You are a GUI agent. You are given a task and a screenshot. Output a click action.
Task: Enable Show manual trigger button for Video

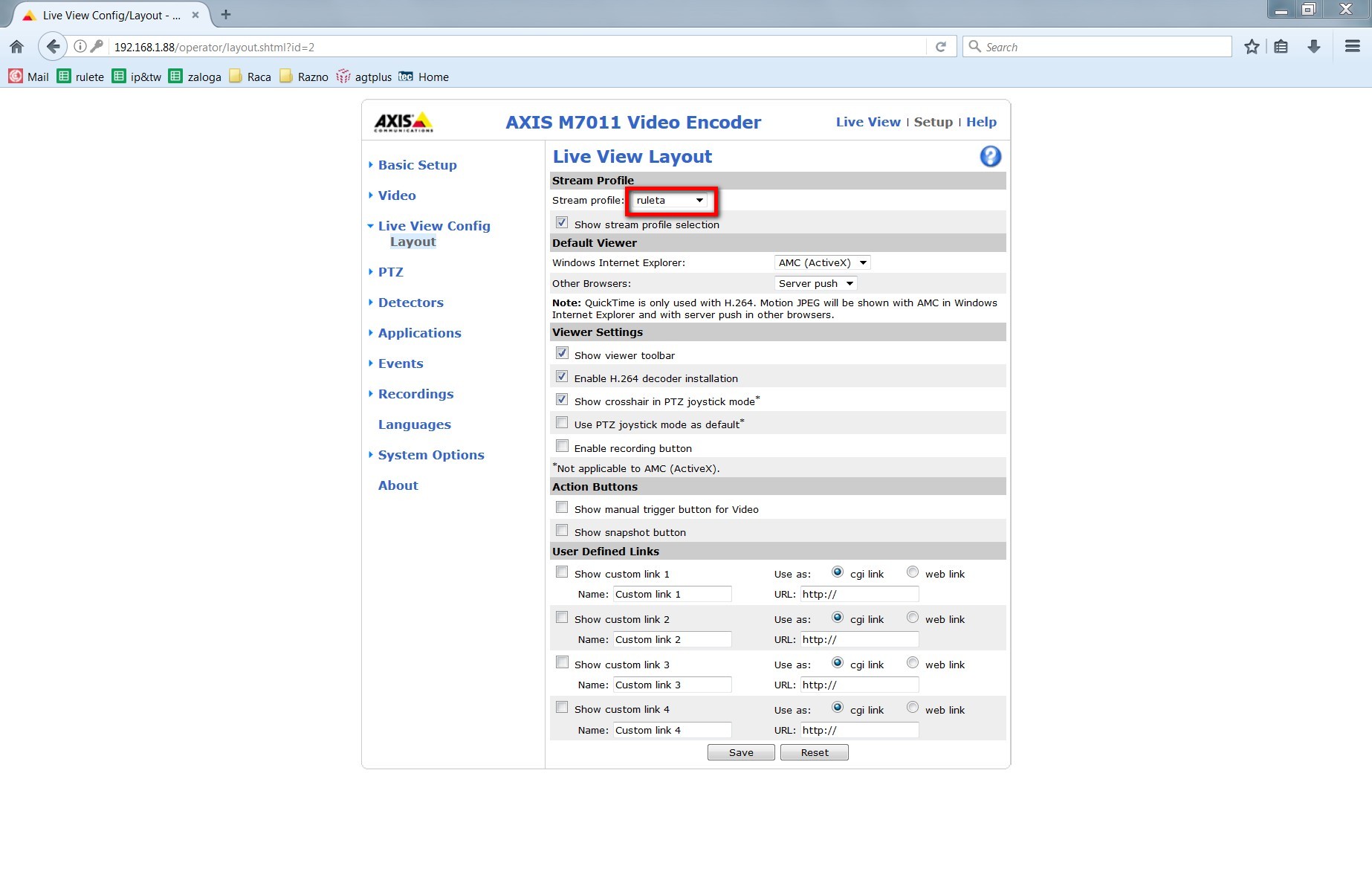562,508
